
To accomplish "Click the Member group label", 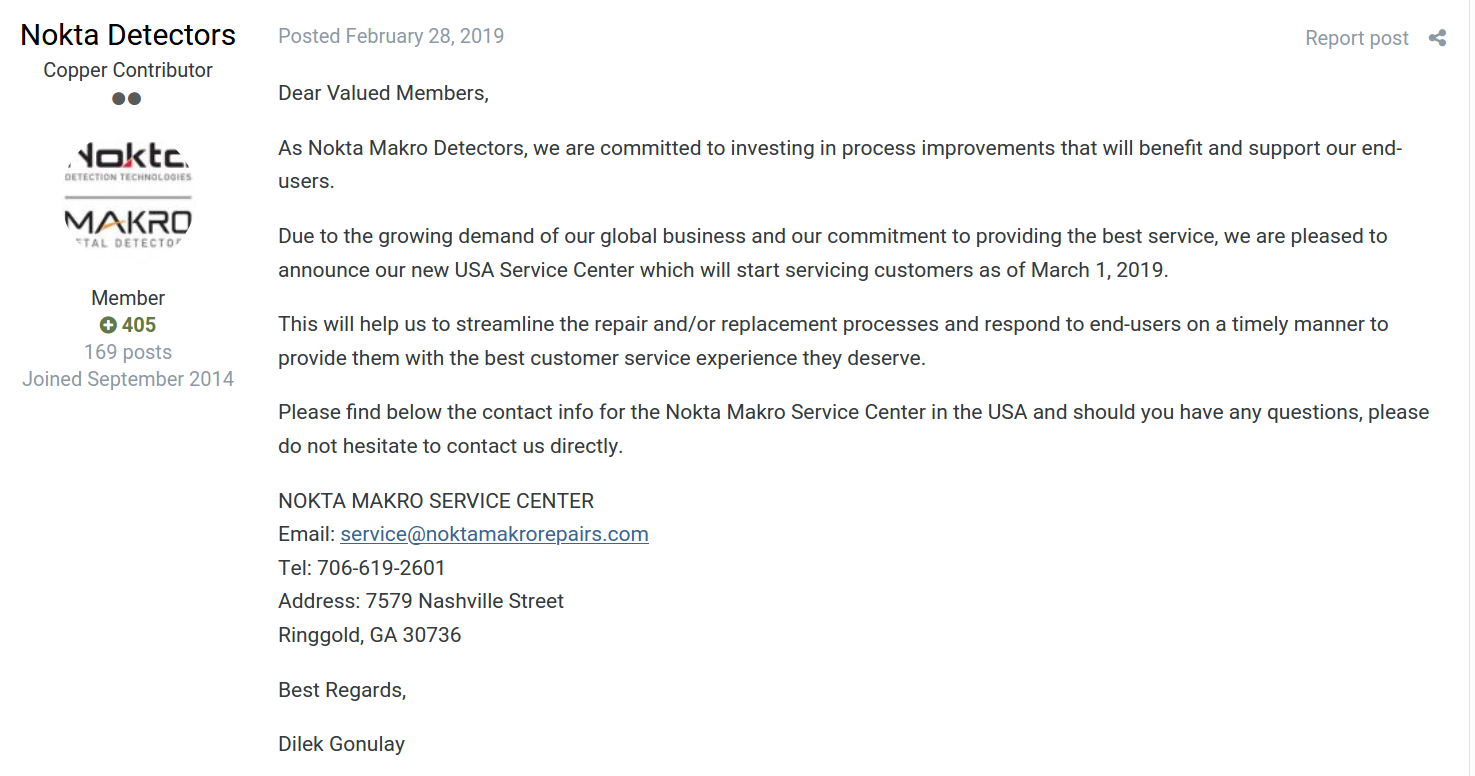I will (128, 298).
